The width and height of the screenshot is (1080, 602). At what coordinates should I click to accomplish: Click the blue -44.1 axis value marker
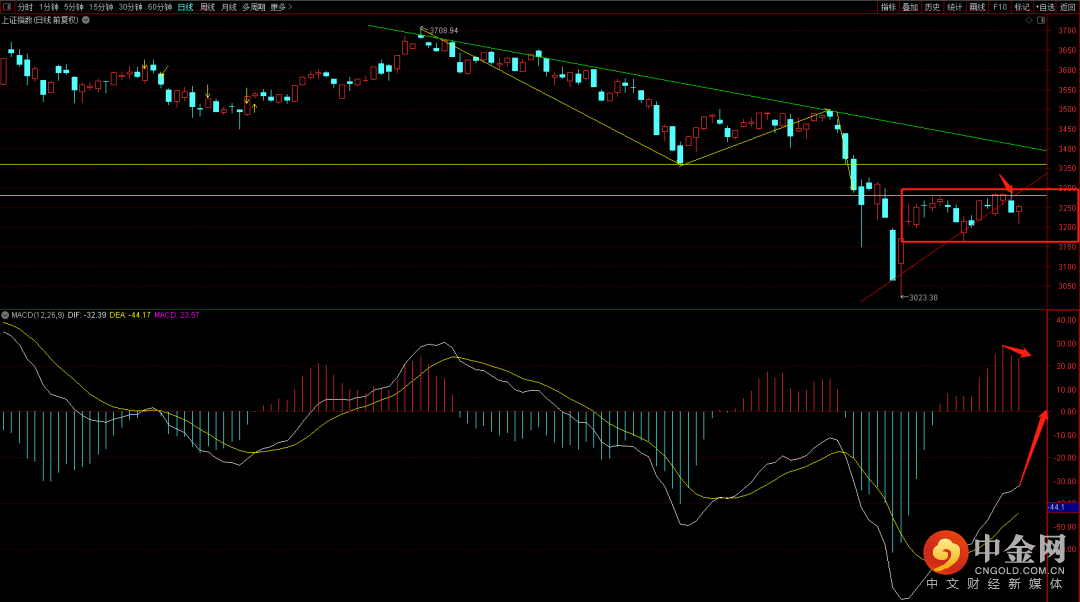coord(1060,507)
